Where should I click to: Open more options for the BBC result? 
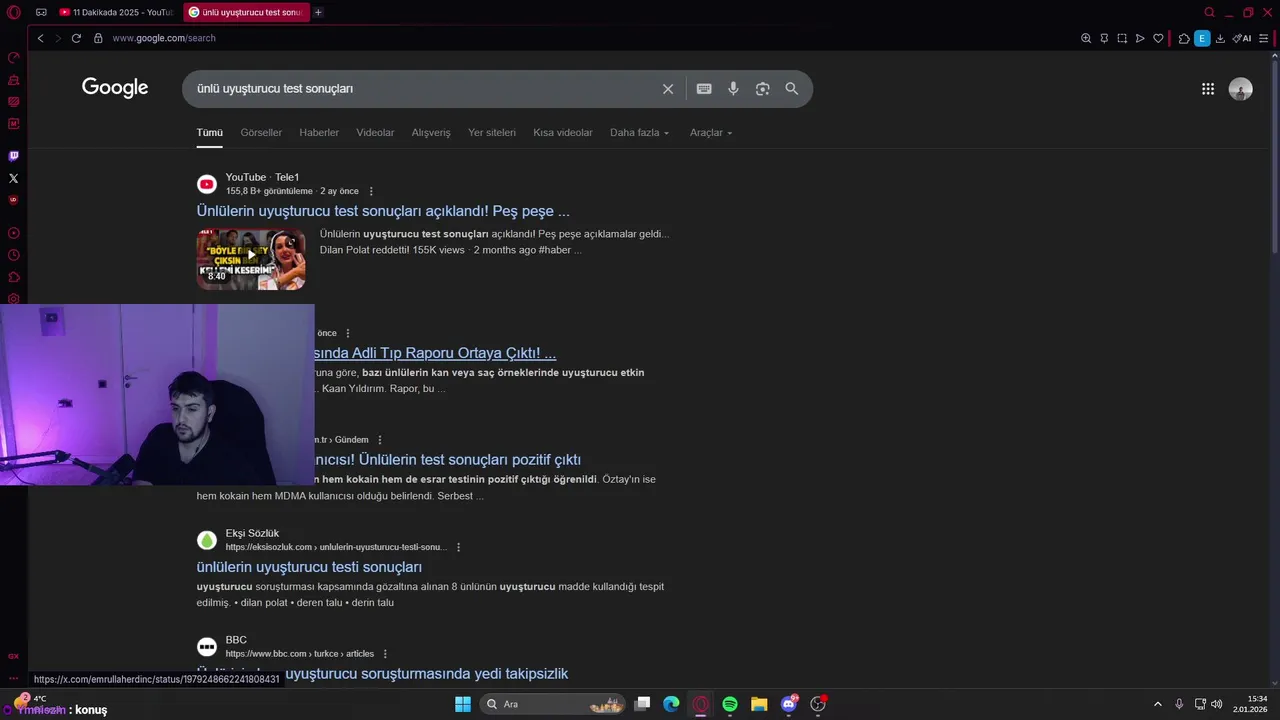384,654
